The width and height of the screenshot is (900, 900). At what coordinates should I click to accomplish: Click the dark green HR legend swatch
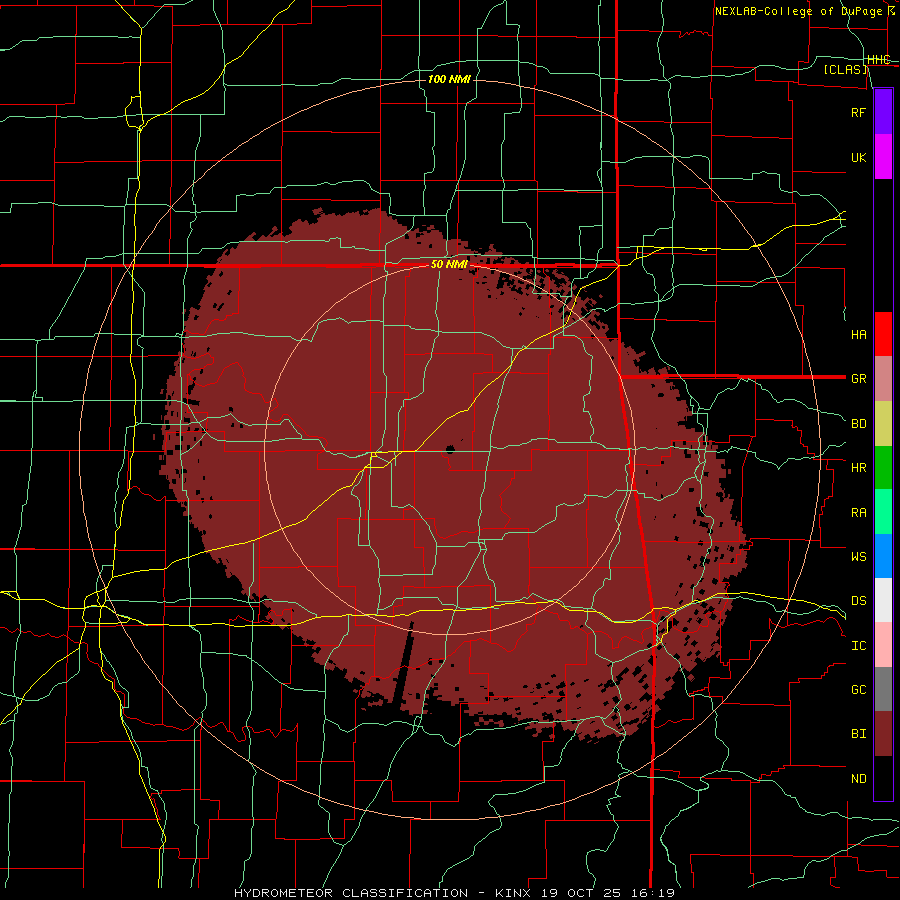point(883,468)
